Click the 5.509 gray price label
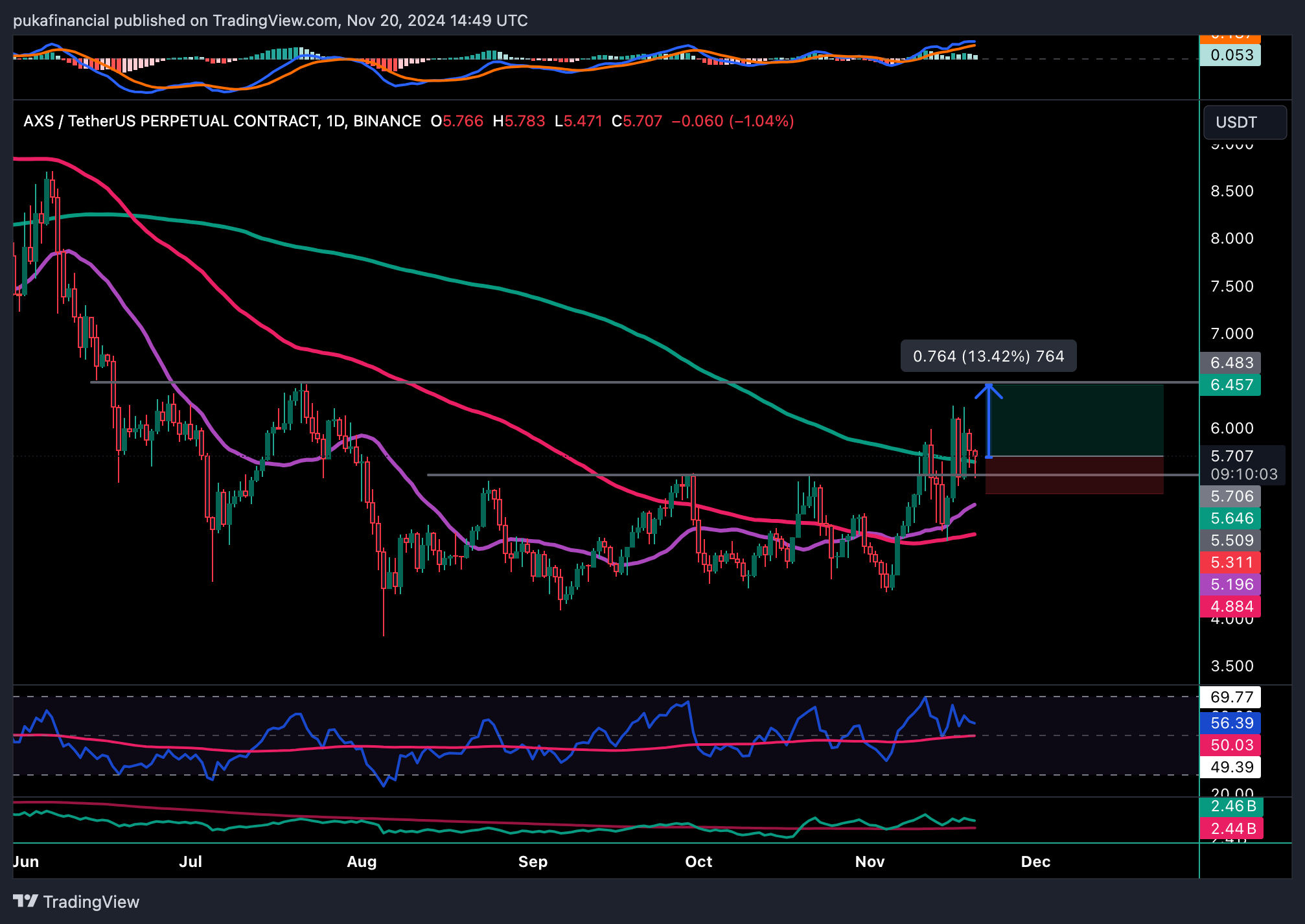1305x924 pixels. (1230, 540)
